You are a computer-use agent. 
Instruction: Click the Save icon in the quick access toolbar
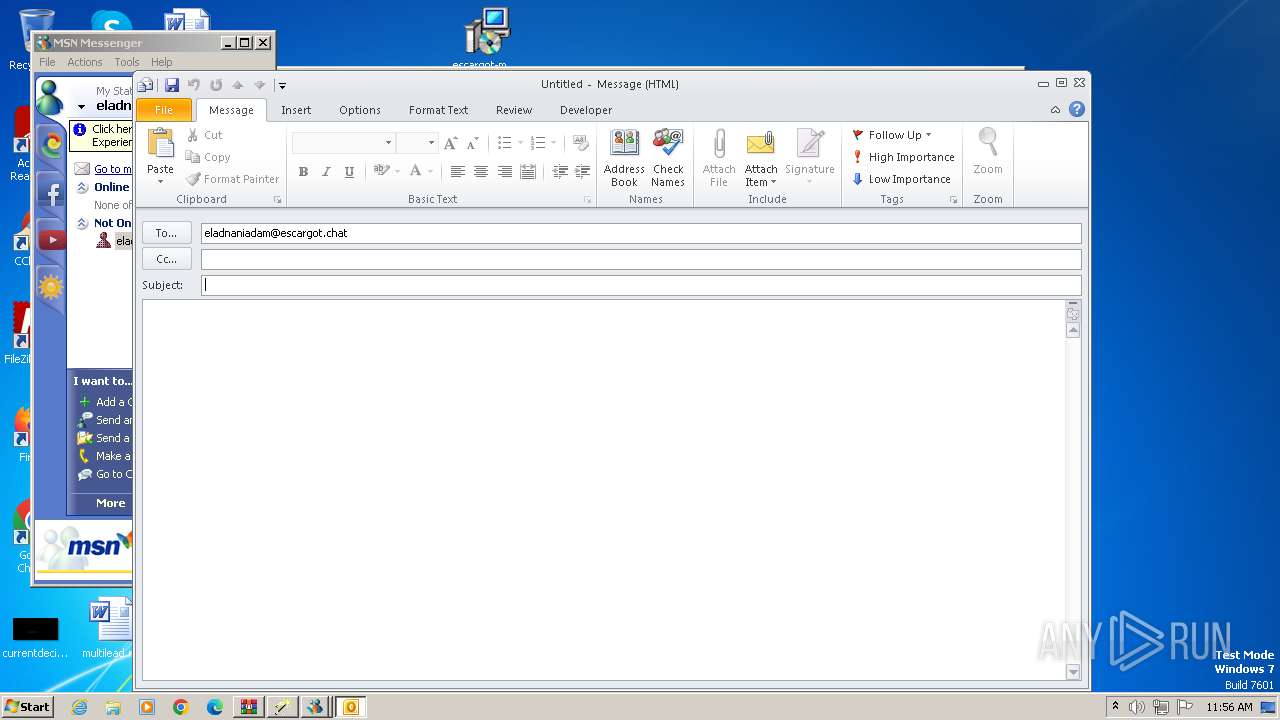tap(172, 85)
